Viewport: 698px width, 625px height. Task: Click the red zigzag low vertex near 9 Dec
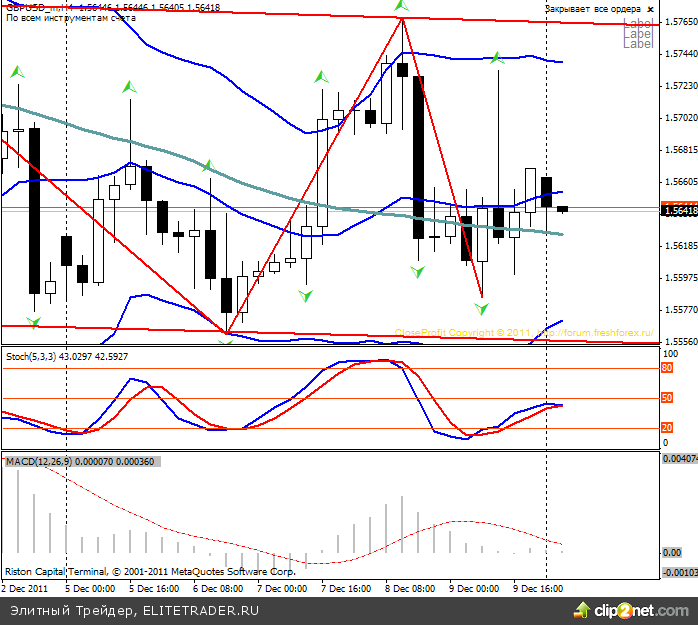[x=482, y=296]
